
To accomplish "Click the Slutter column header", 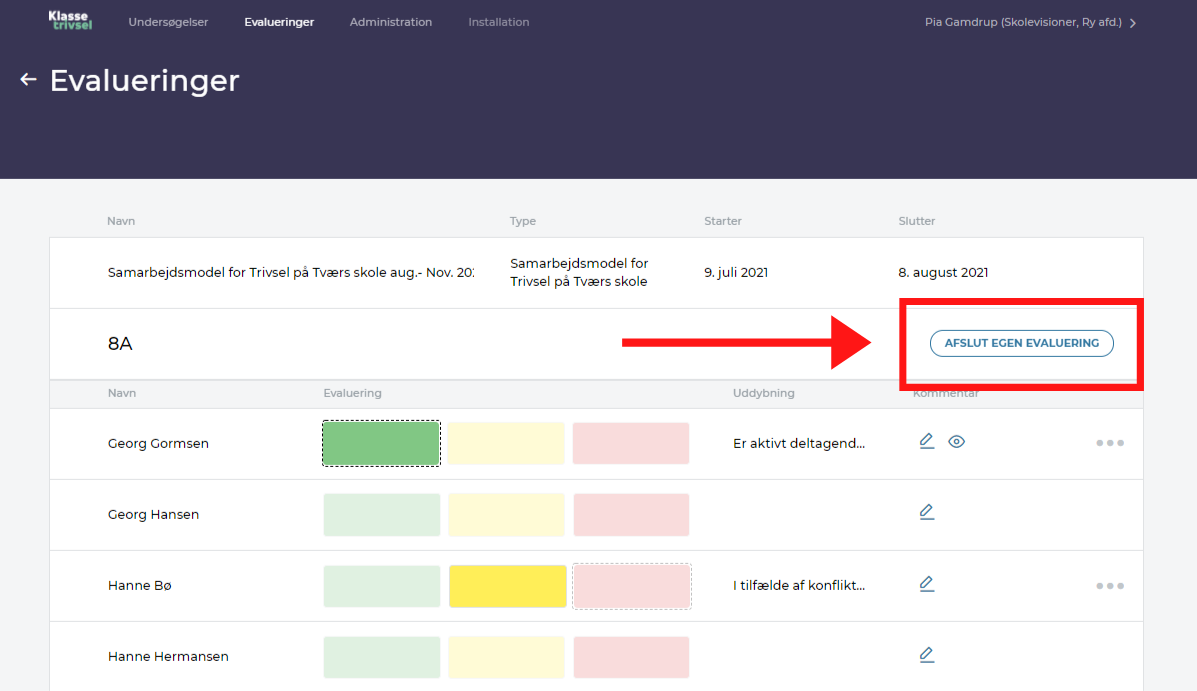I will coord(917,221).
